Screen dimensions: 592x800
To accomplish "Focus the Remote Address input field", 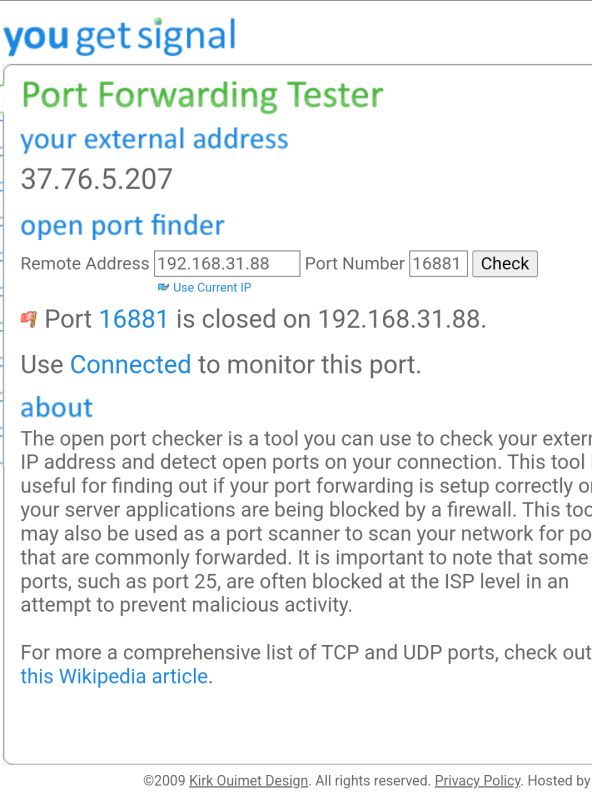I will click(227, 263).
